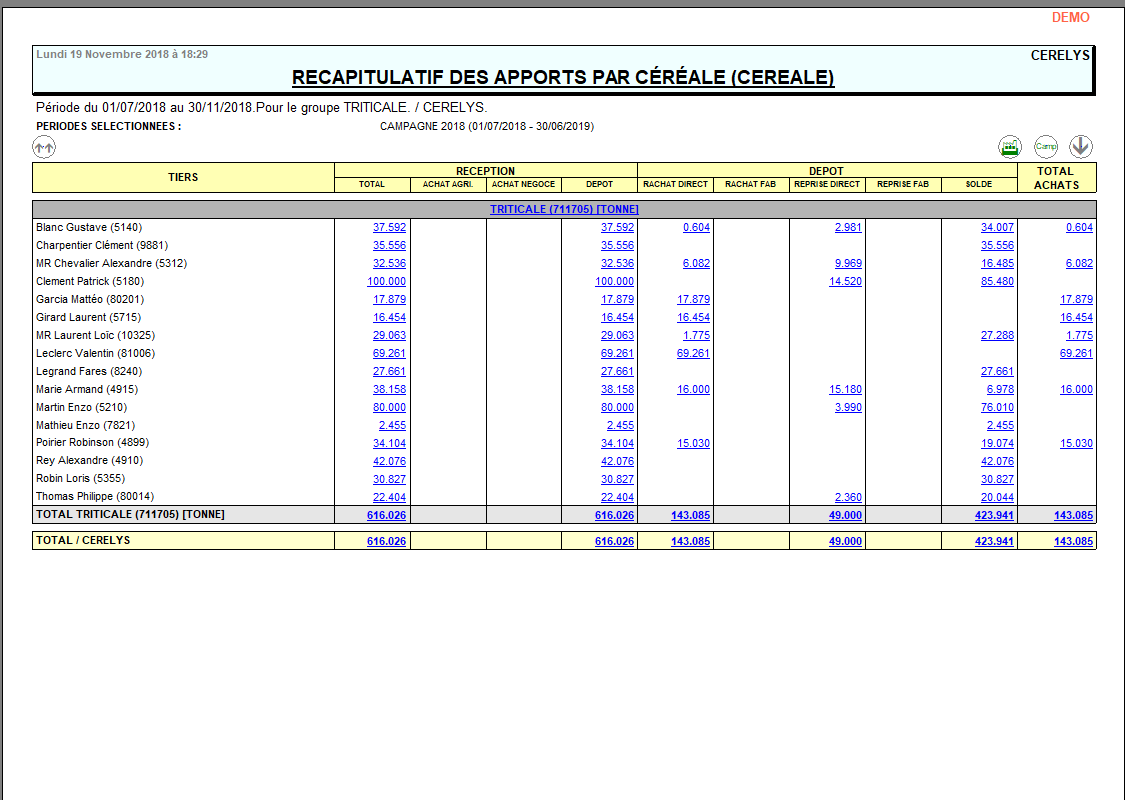Open Garcia Mattéo's total achats 17.879
This screenshot has width=1125, height=800.
click(x=1076, y=300)
